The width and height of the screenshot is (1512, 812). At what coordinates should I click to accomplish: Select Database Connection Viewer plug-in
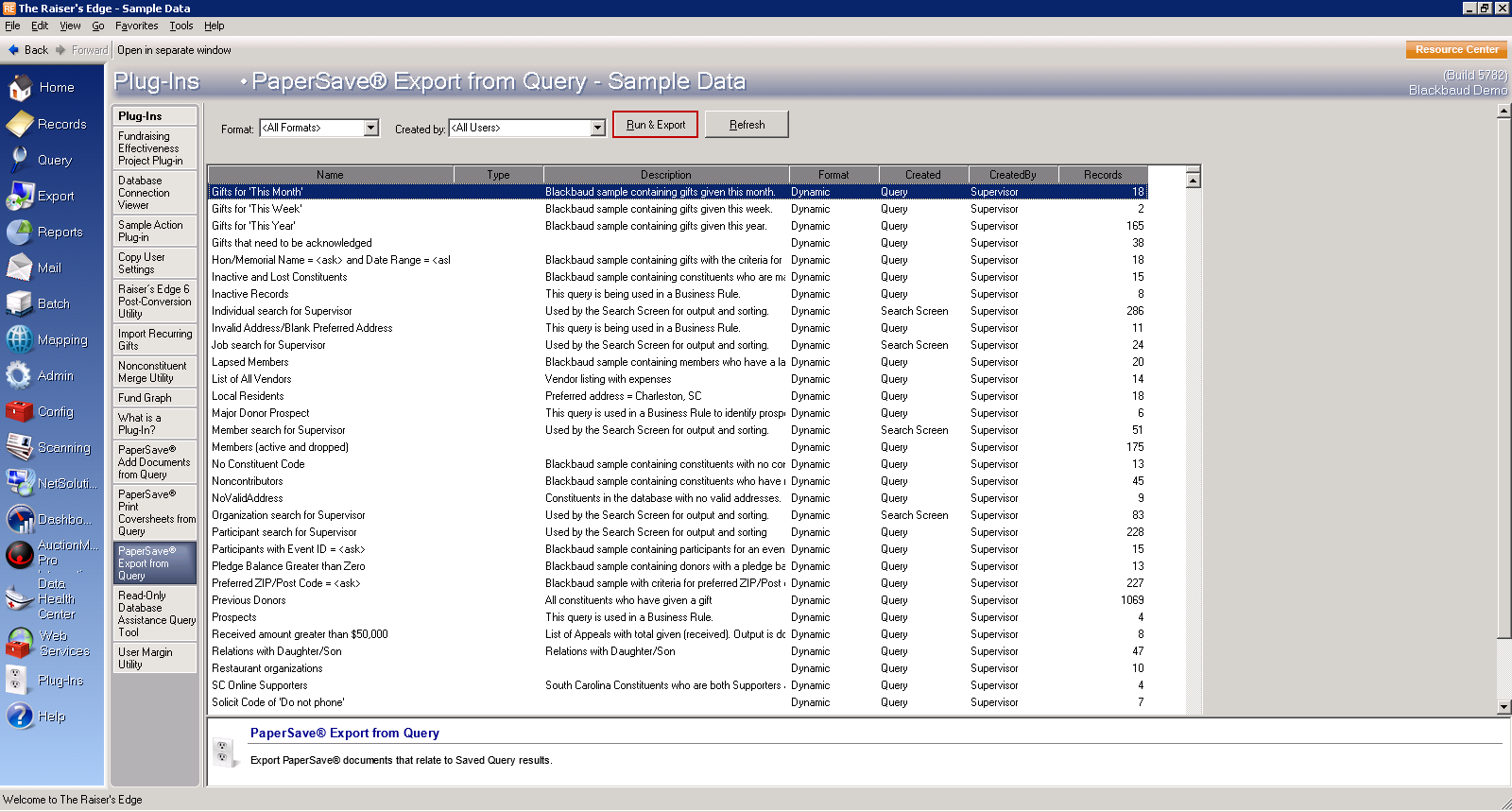point(155,193)
